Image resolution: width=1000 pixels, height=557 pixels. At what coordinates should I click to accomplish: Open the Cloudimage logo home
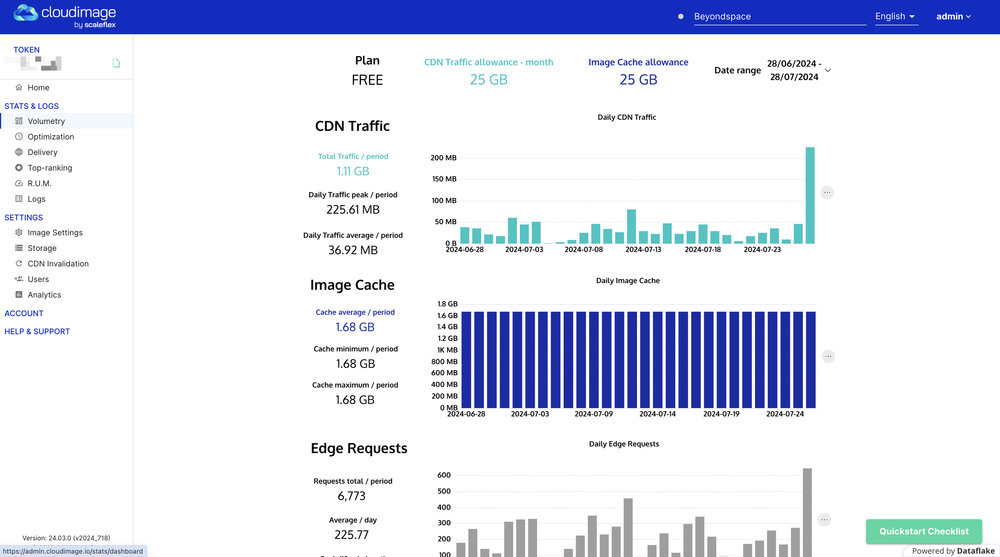(x=64, y=17)
